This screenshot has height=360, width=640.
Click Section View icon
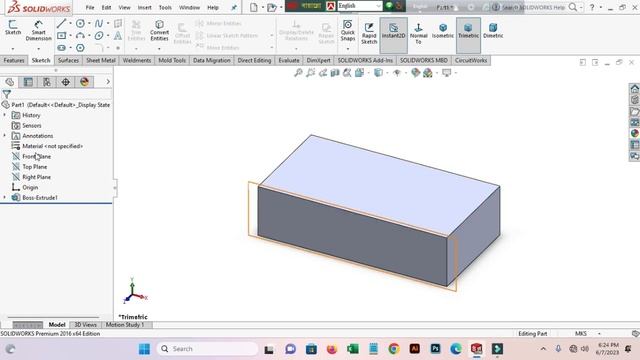pyautogui.click(x=335, y=73)
